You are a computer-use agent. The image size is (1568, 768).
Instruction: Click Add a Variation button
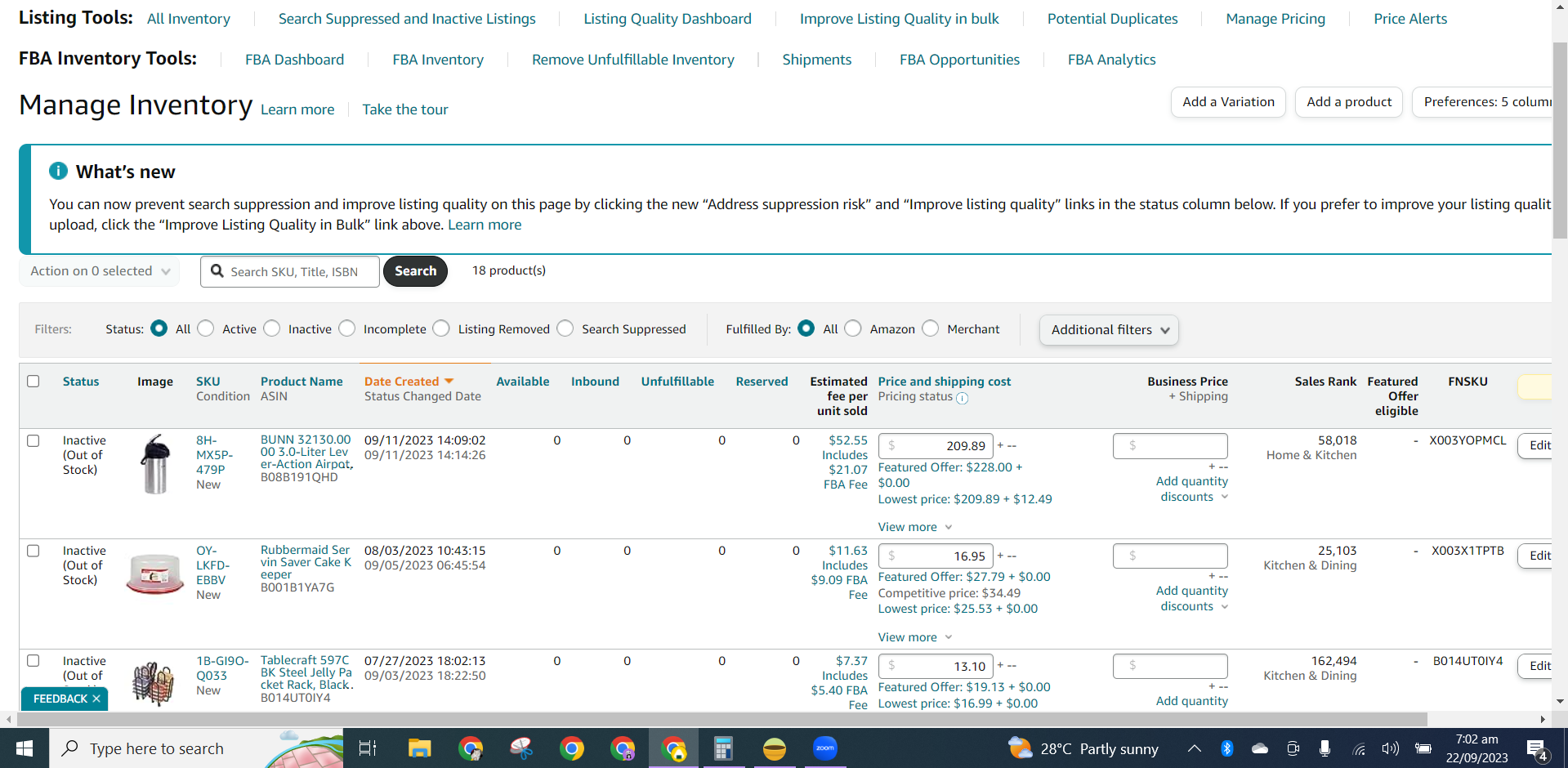point(1228,102)
